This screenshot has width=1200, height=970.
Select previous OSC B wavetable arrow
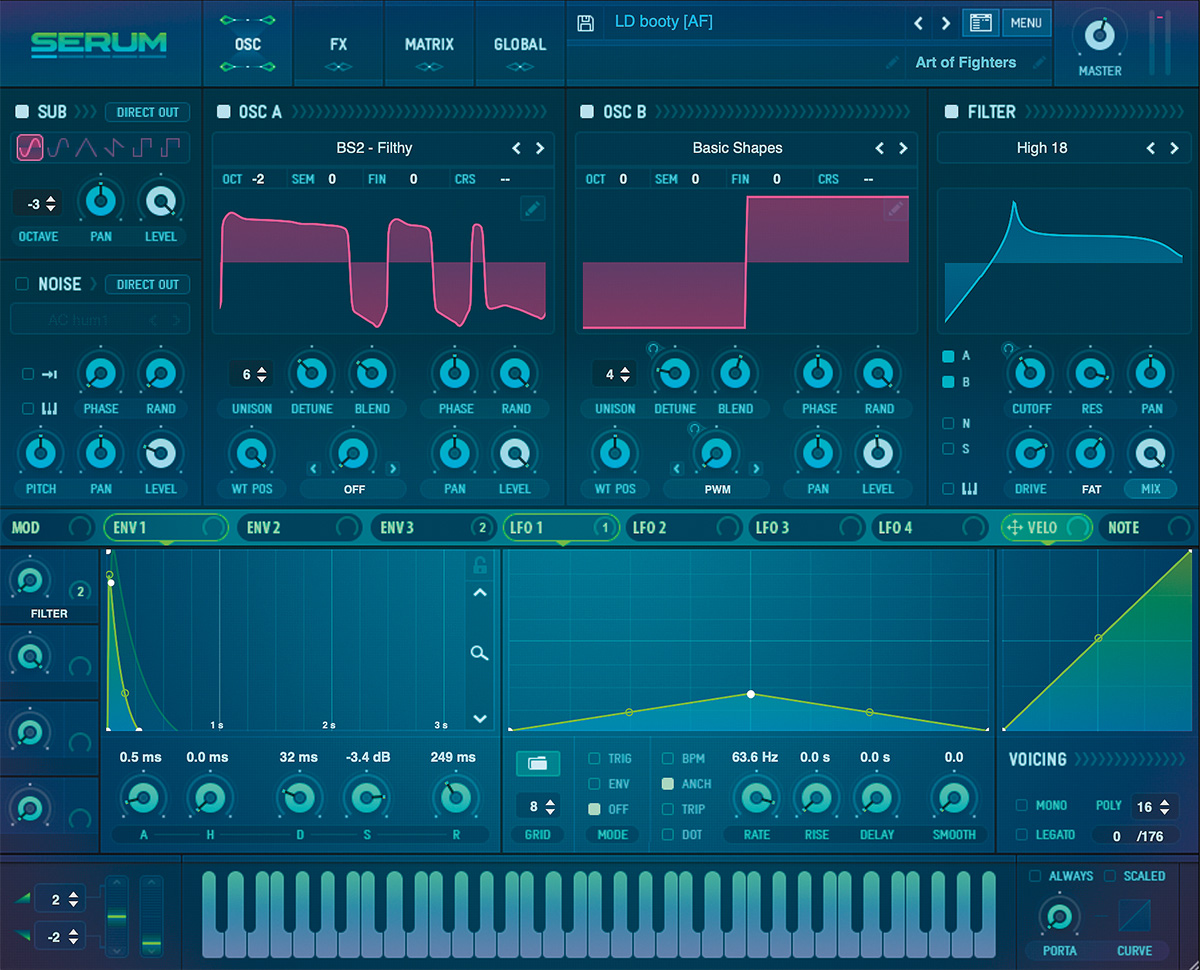coord(879,148)
